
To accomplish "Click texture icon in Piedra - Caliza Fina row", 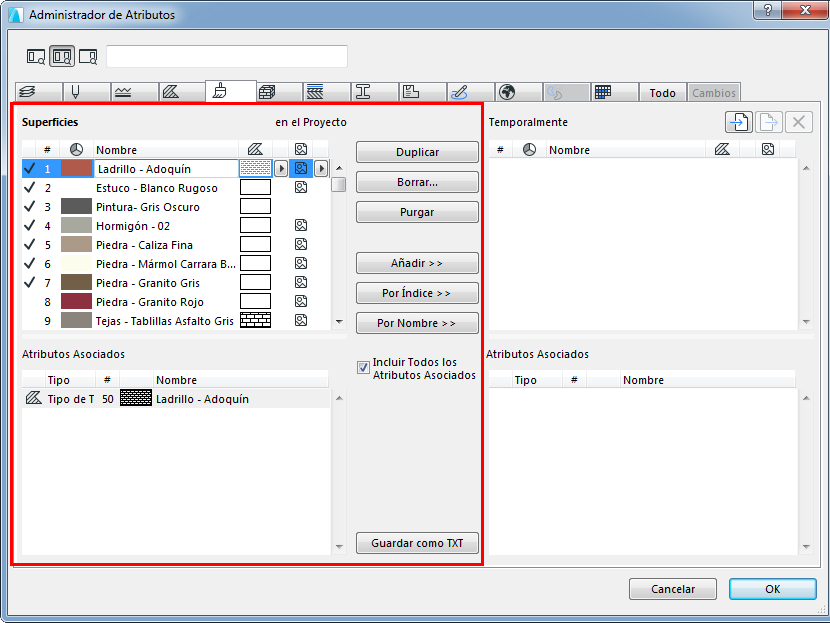I will click(x=301, y=245).
